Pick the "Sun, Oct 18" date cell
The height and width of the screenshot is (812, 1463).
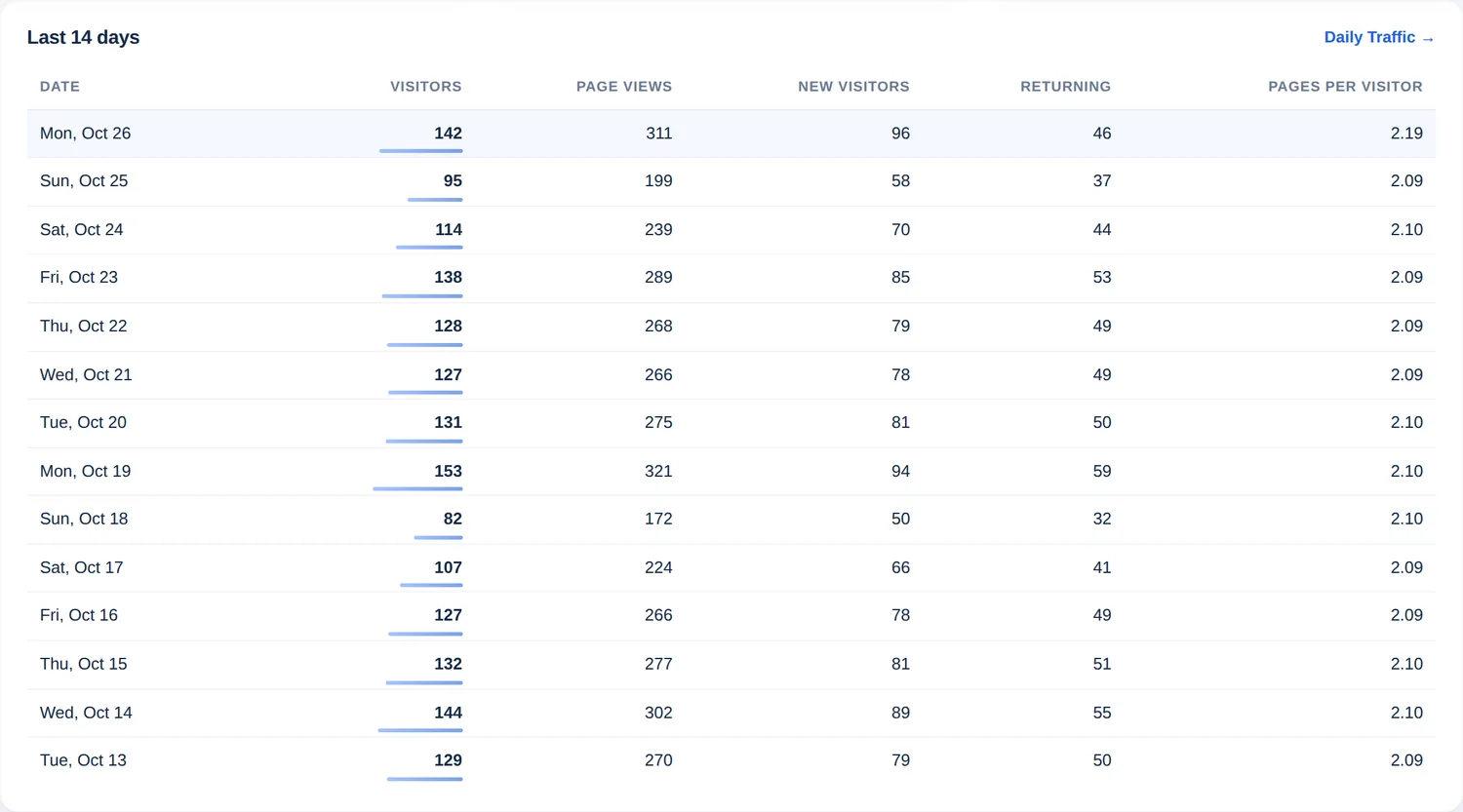coord(84,520)
